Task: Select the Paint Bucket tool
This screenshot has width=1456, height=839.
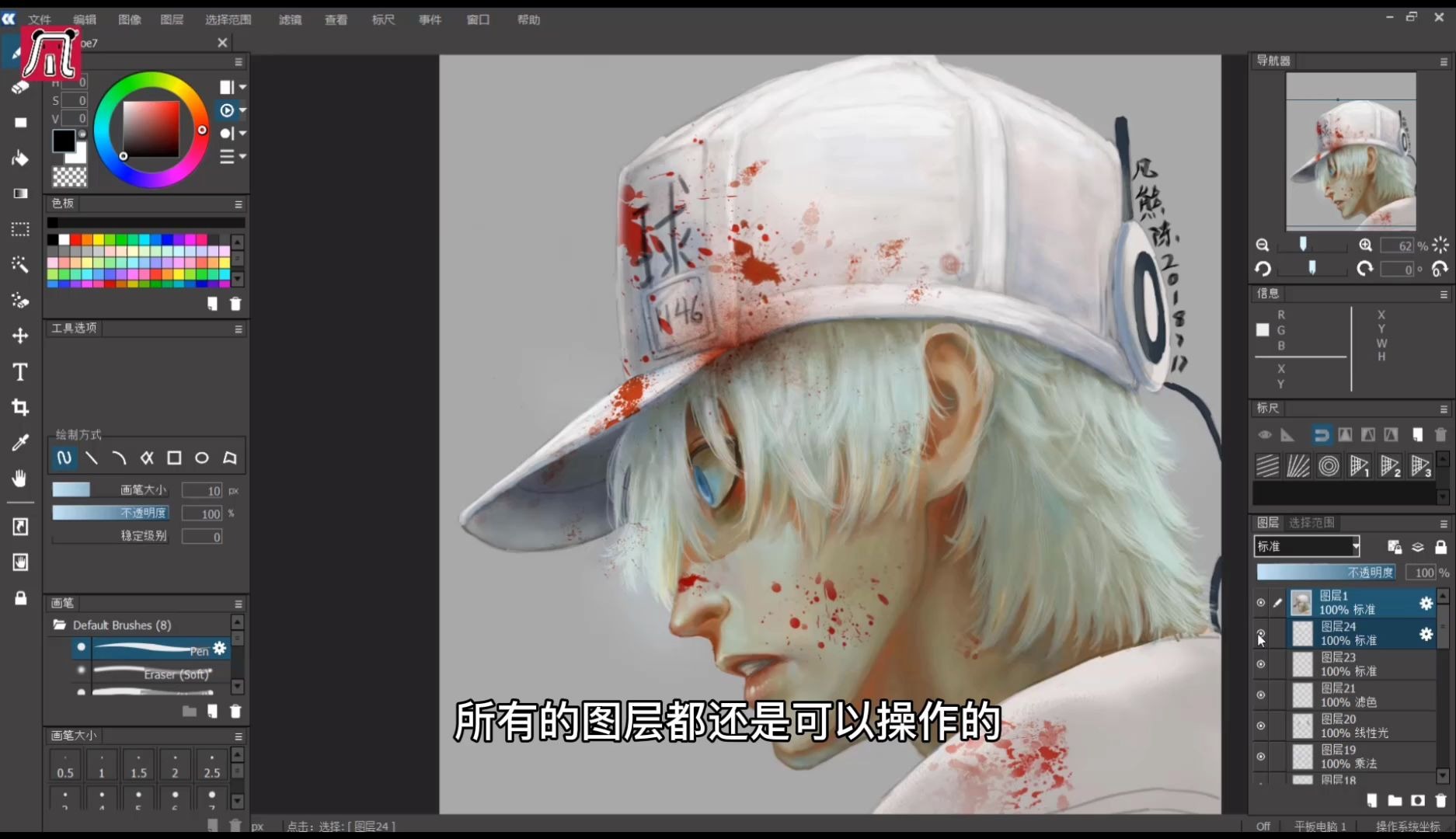Action: pyautogui.click(x=20, y=158)
